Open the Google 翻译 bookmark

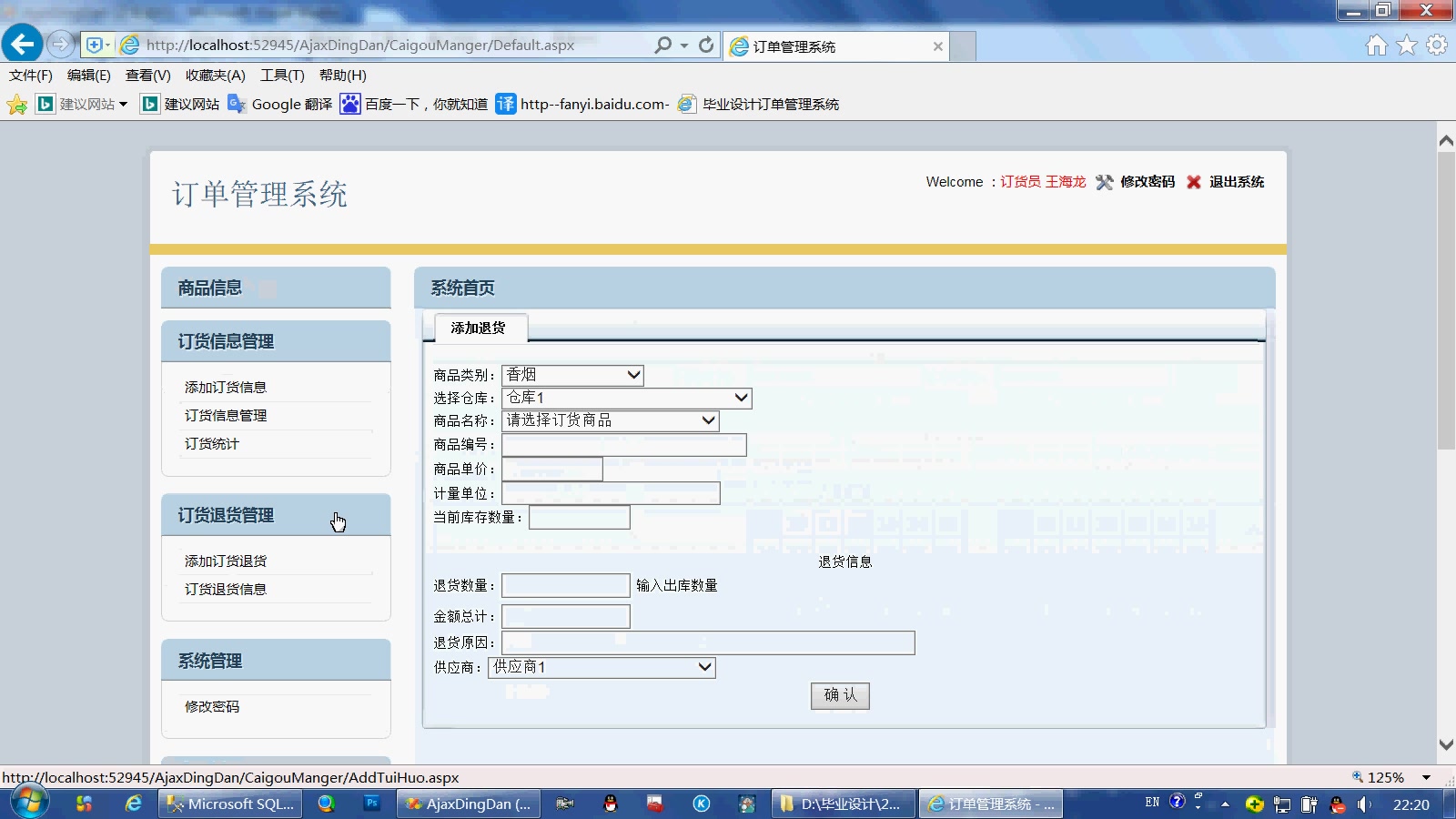coord(280,105)
